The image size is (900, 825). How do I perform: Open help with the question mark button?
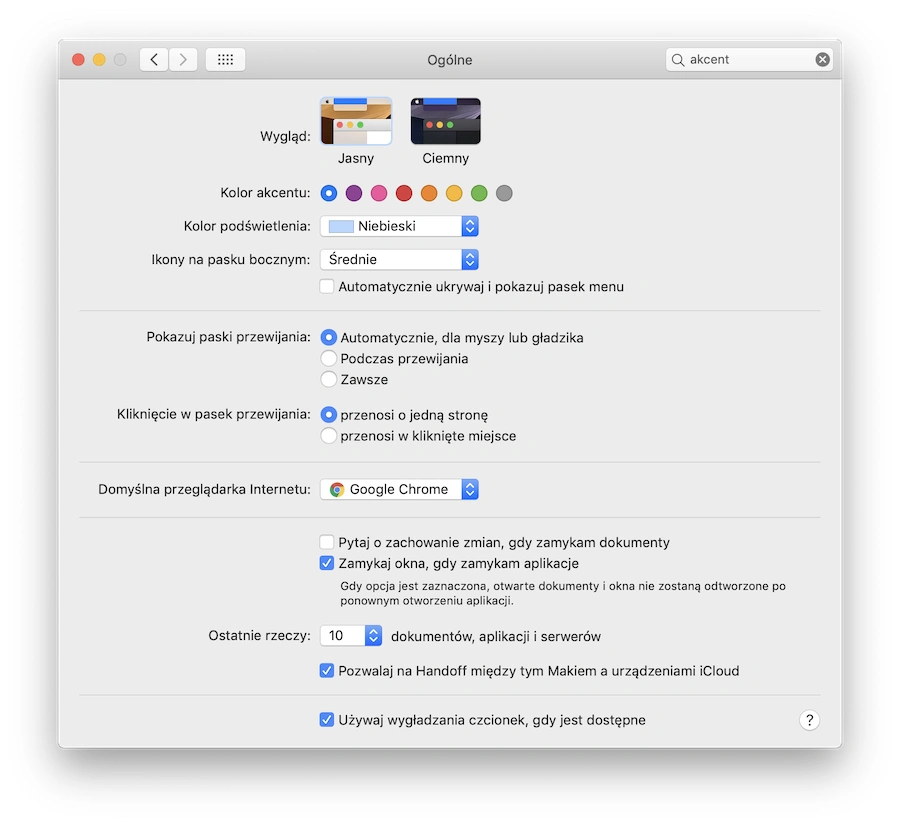click(809, 720)
